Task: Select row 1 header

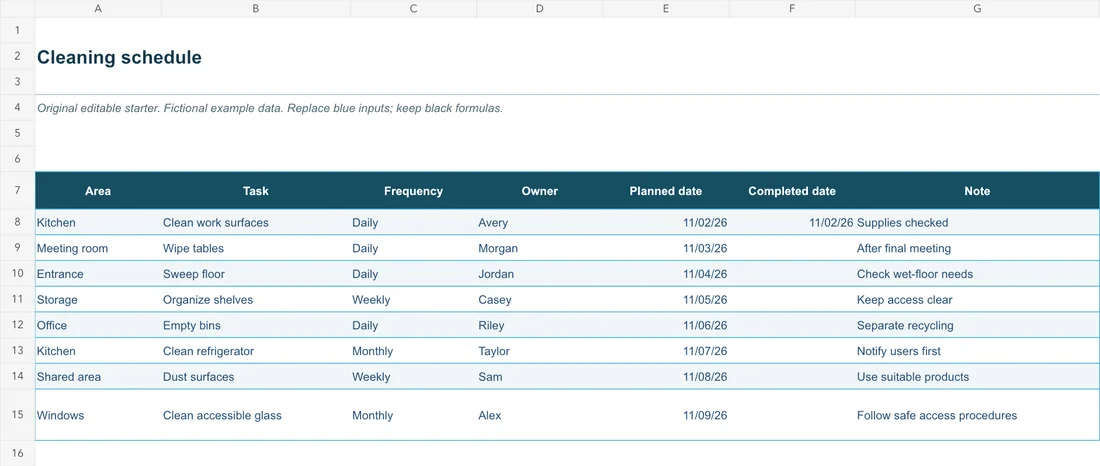Action: (18, 30)
